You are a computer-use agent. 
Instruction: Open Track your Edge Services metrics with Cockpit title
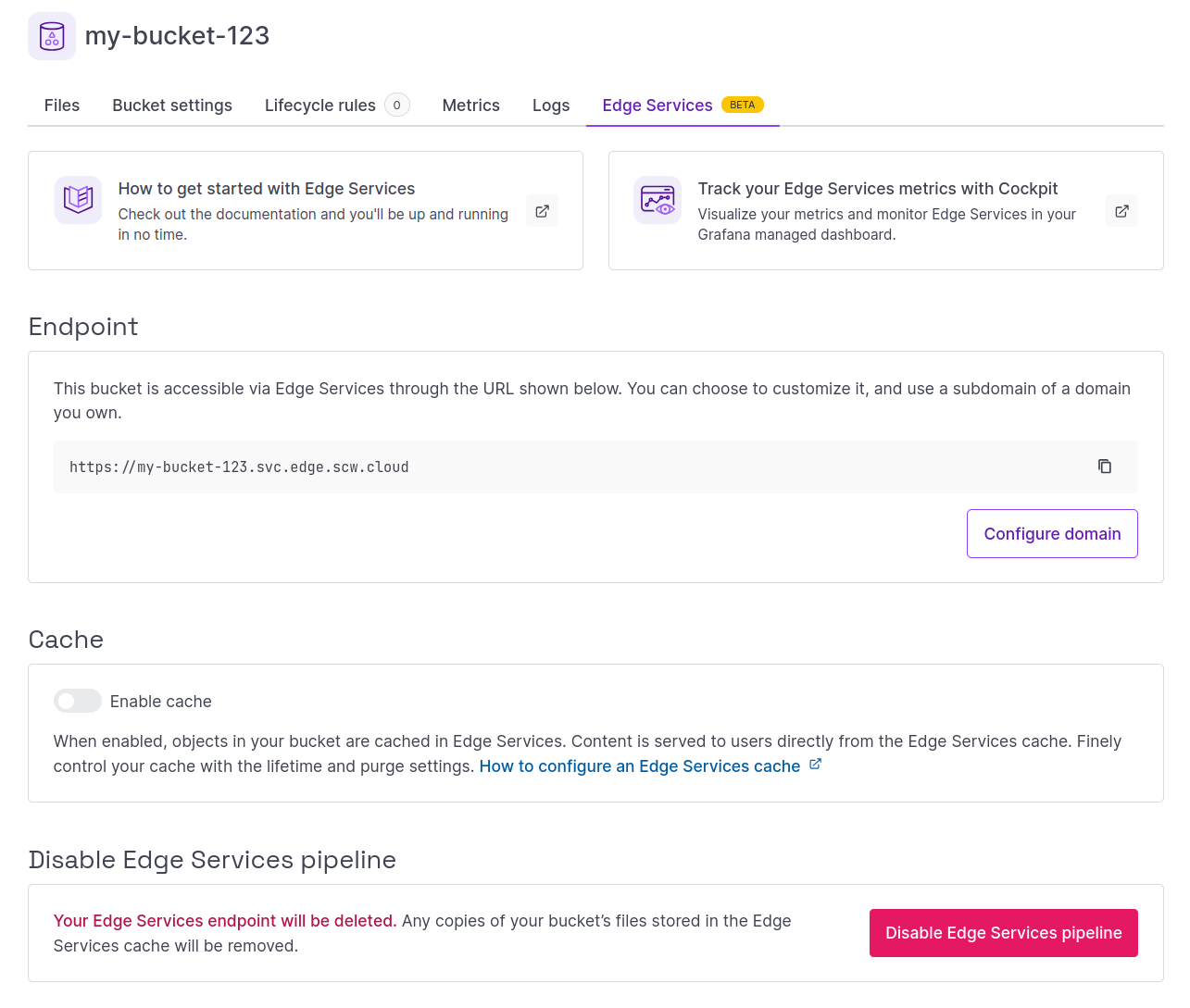877,189
